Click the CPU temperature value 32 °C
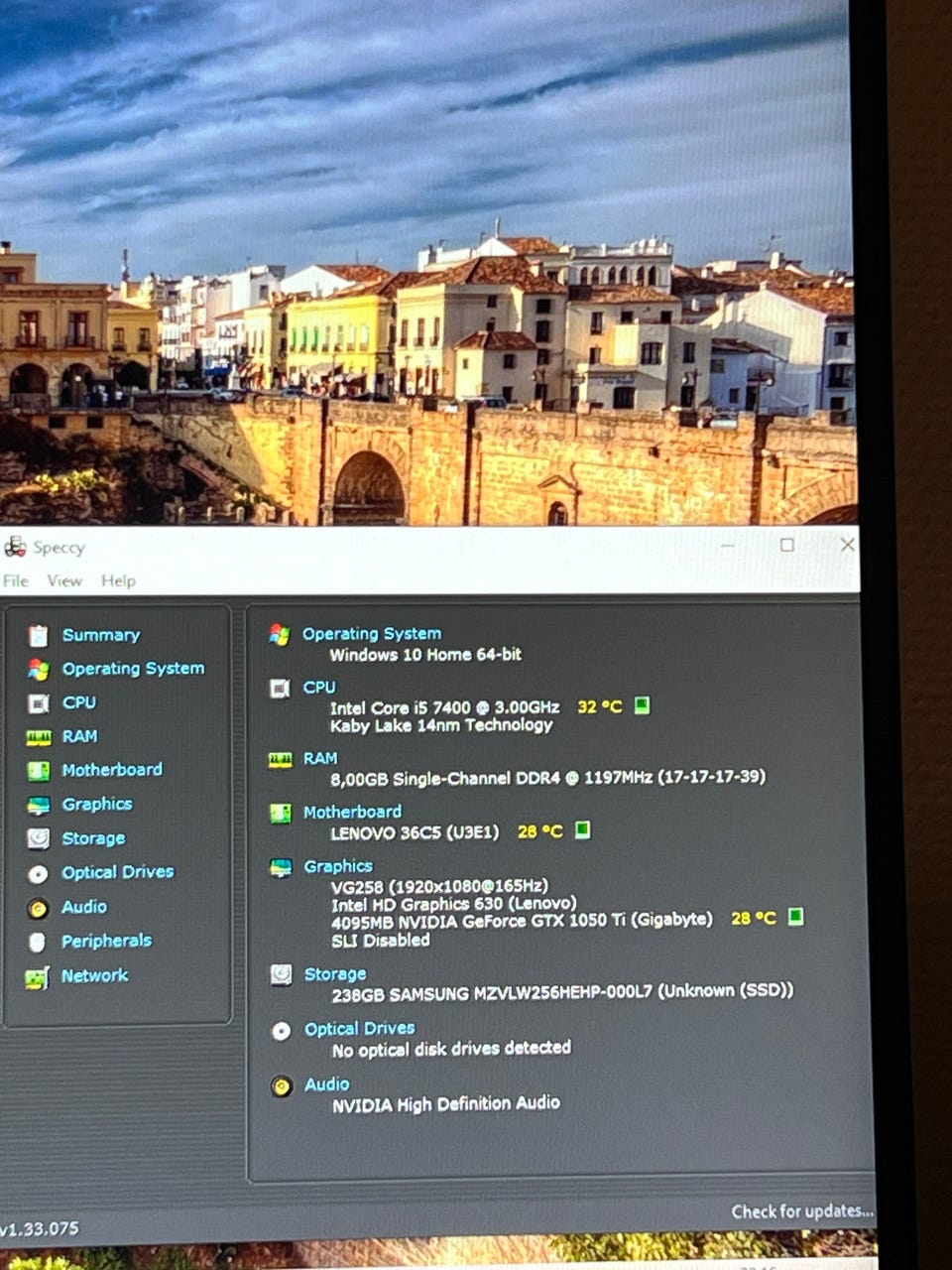Image resolution: width=952 pixels, height=1270 pixels. tap(600, 706)
